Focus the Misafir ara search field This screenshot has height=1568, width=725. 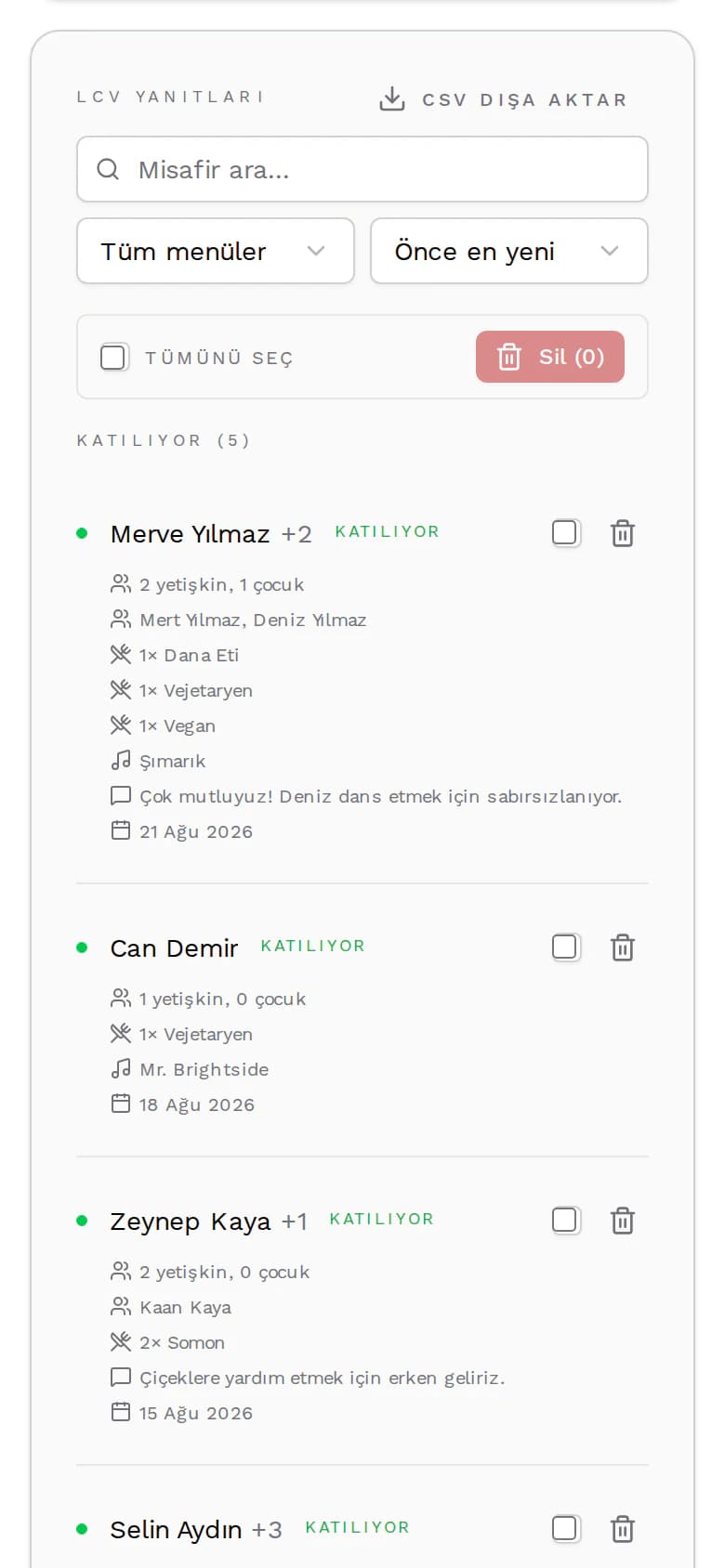[362, 169]
